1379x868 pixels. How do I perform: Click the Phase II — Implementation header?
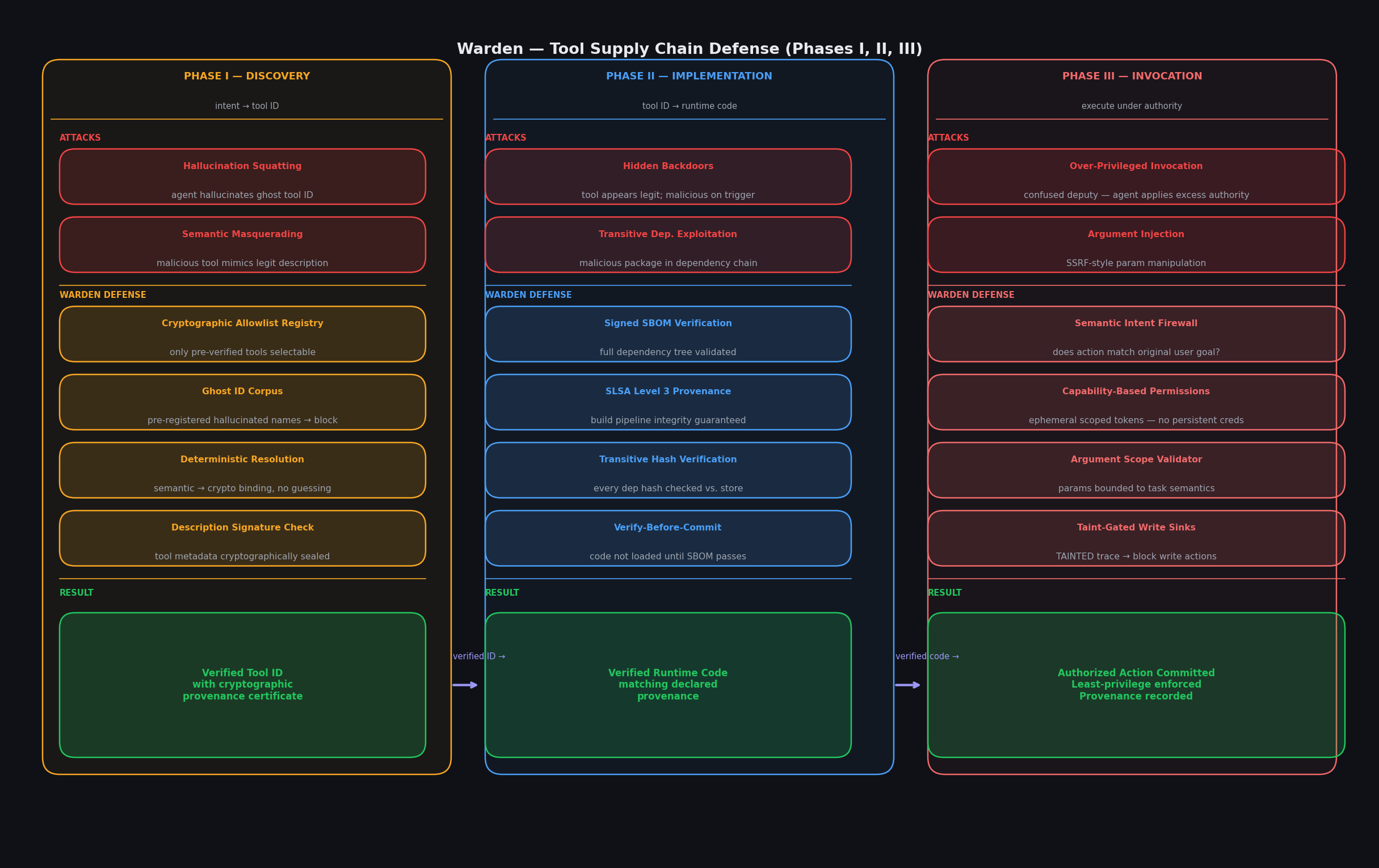coord(689,77)
